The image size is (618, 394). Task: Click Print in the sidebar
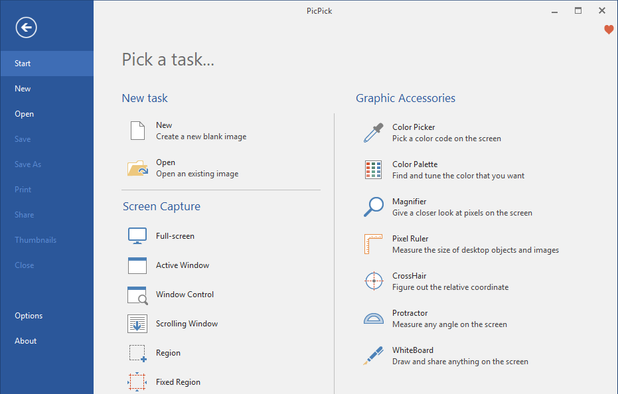47,190
